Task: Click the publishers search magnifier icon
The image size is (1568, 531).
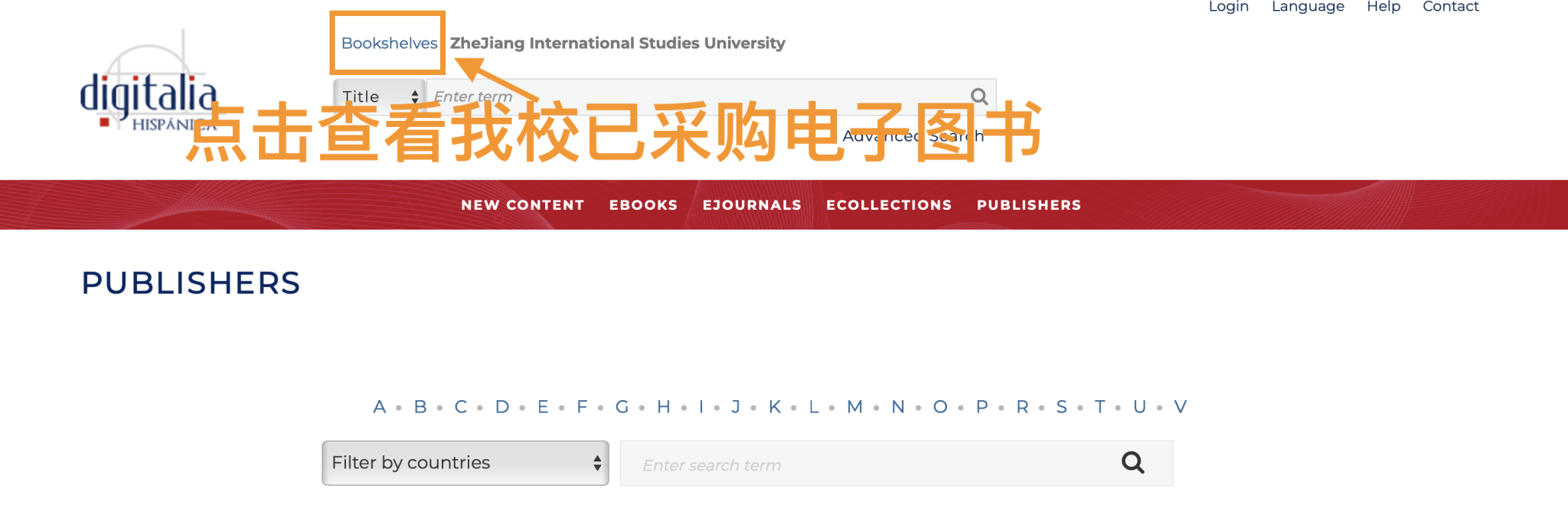Action: click(1133, 462)
